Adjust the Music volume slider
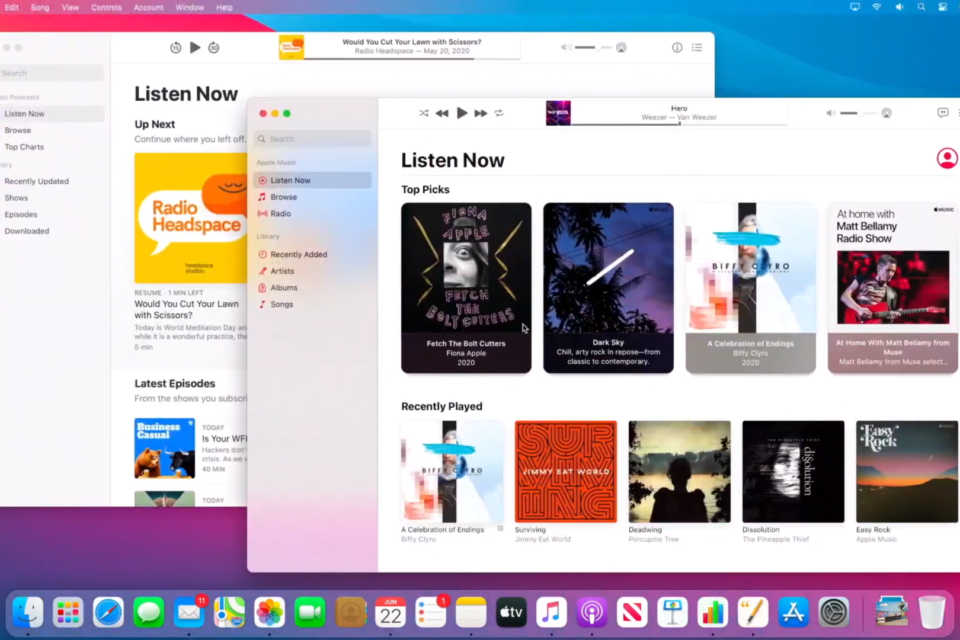This screenshot has width=960, height=640. 851,113
